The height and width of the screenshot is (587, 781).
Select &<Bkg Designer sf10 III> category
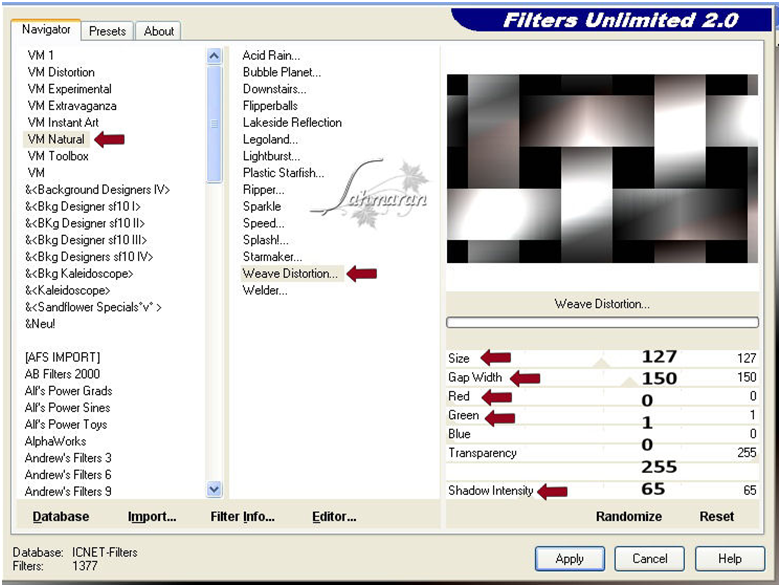(x=86, y=240)
